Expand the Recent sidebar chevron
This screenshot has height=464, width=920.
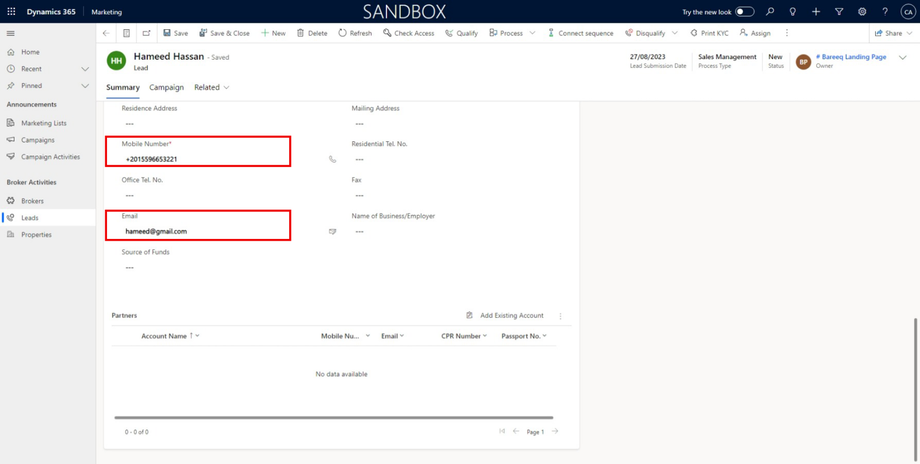85,69
